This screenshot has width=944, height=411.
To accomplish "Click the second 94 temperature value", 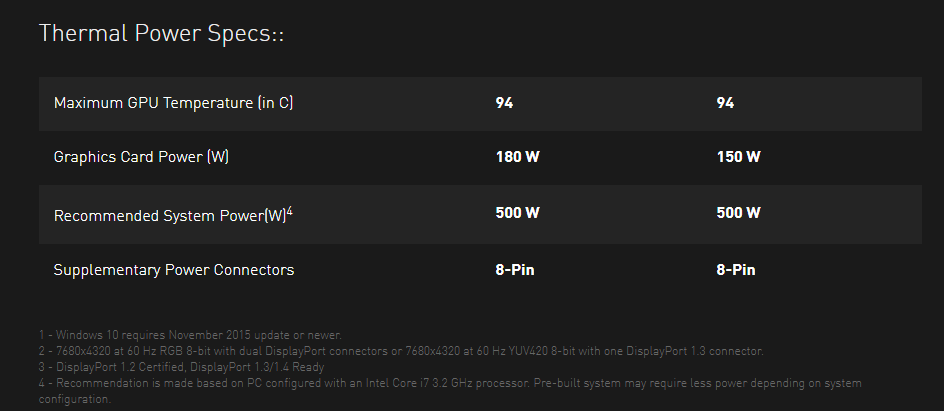I will coord(725,103).
